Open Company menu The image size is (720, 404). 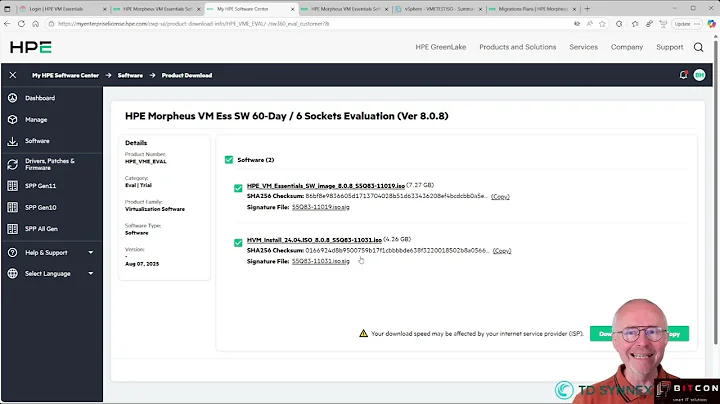(x=627, y=47)
